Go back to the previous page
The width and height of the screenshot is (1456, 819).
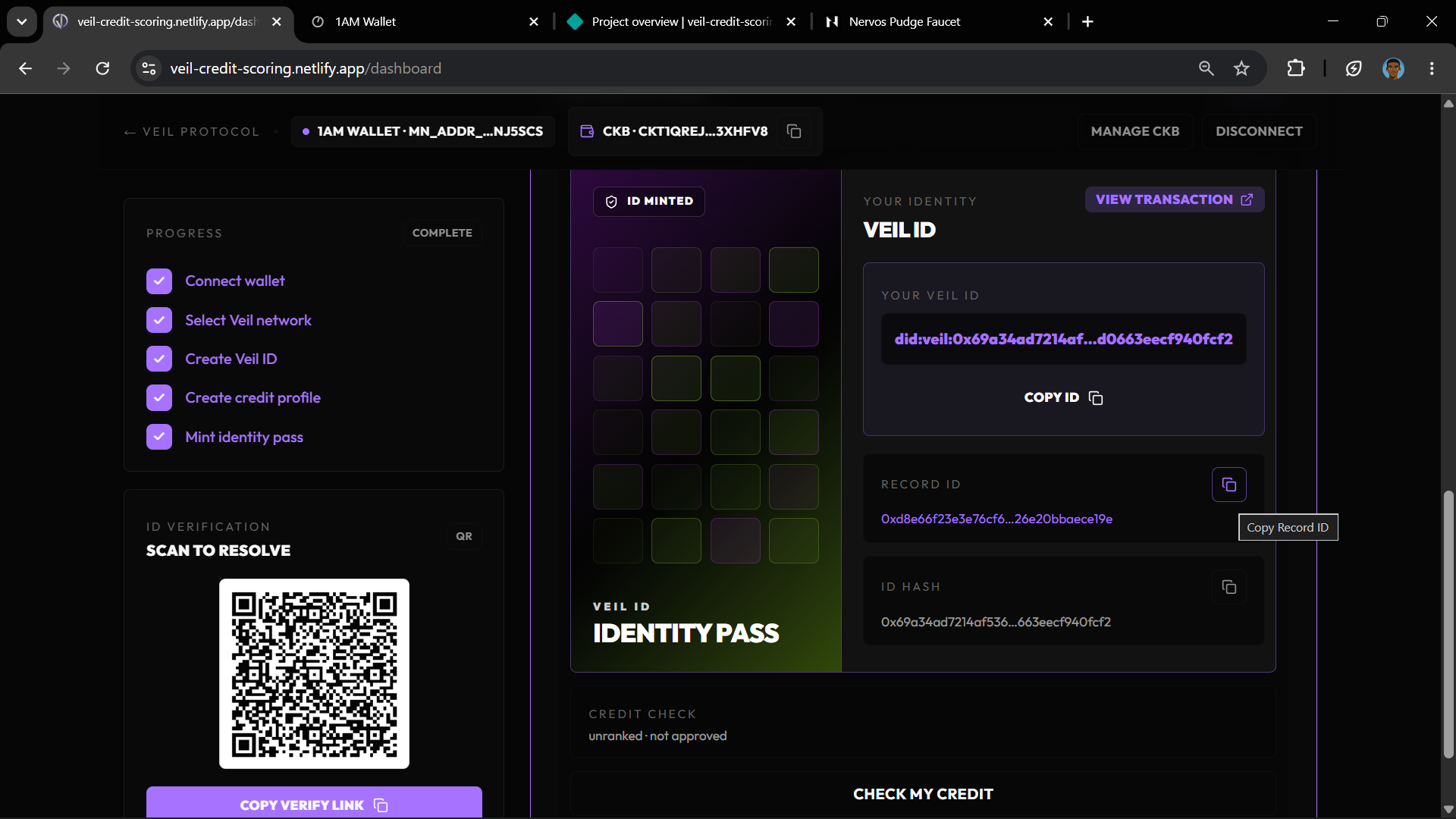25,68
